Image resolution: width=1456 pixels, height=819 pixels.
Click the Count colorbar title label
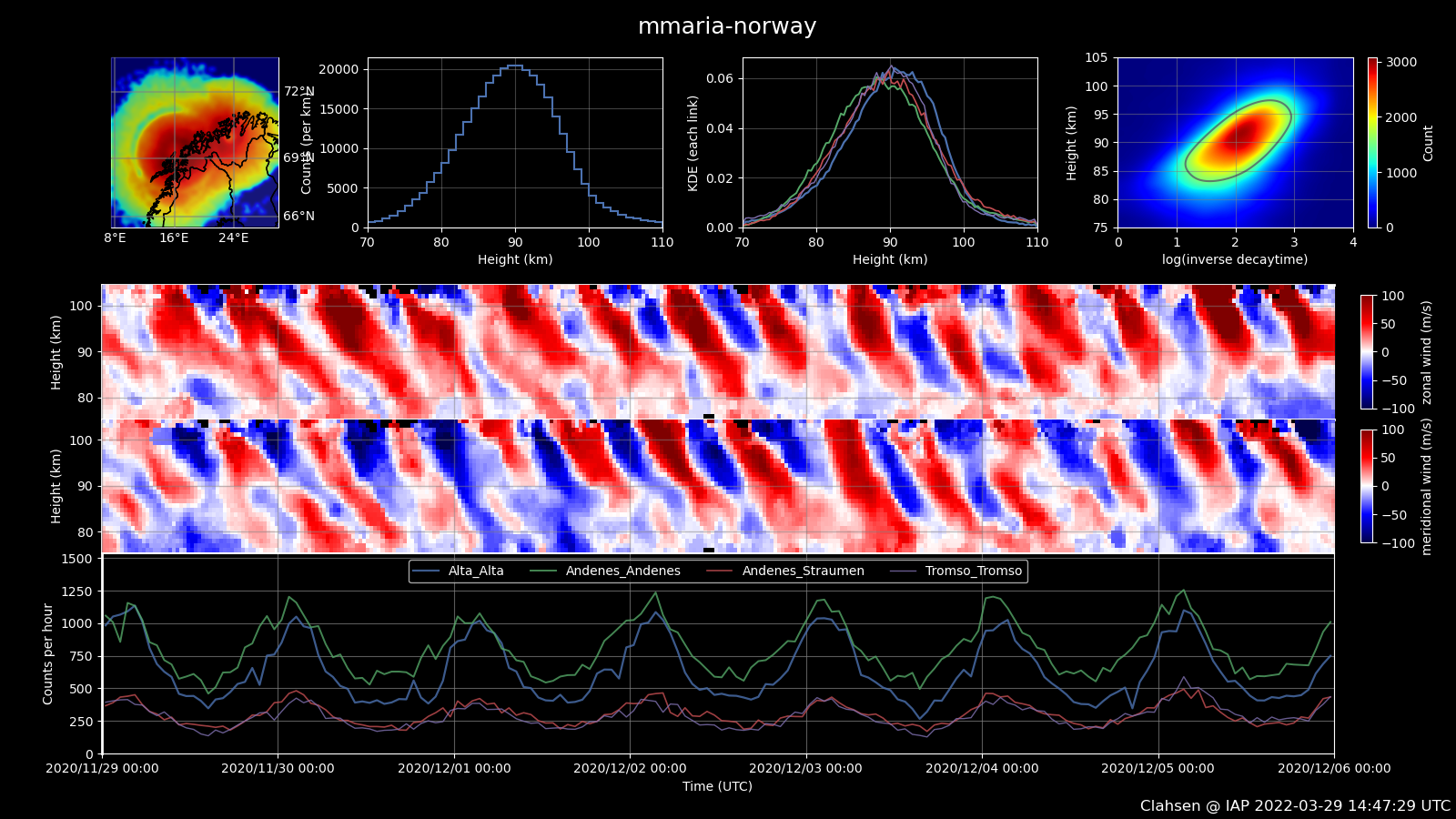(x=1428, y=144)
